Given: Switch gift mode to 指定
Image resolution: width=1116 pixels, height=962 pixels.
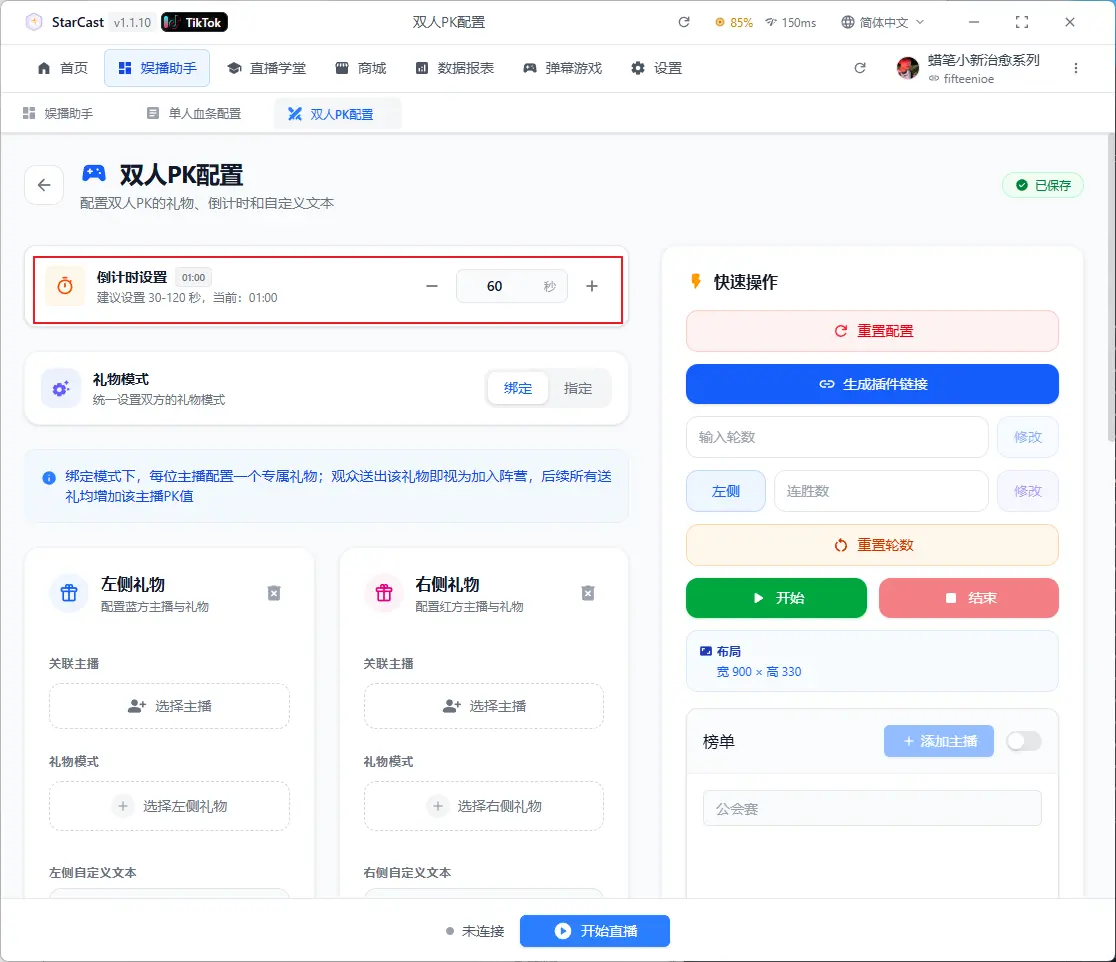Looking at the screenshot, I should (x=578, y=388).
